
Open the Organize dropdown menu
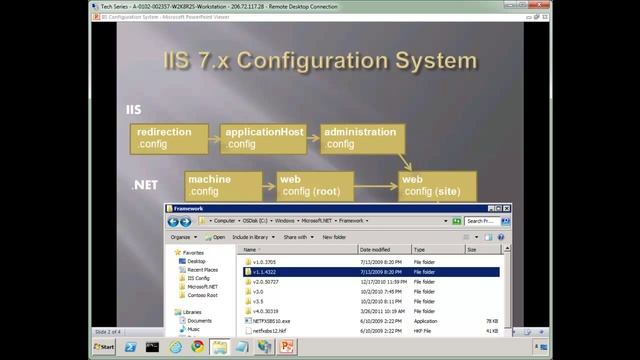[x=184, y=237]
